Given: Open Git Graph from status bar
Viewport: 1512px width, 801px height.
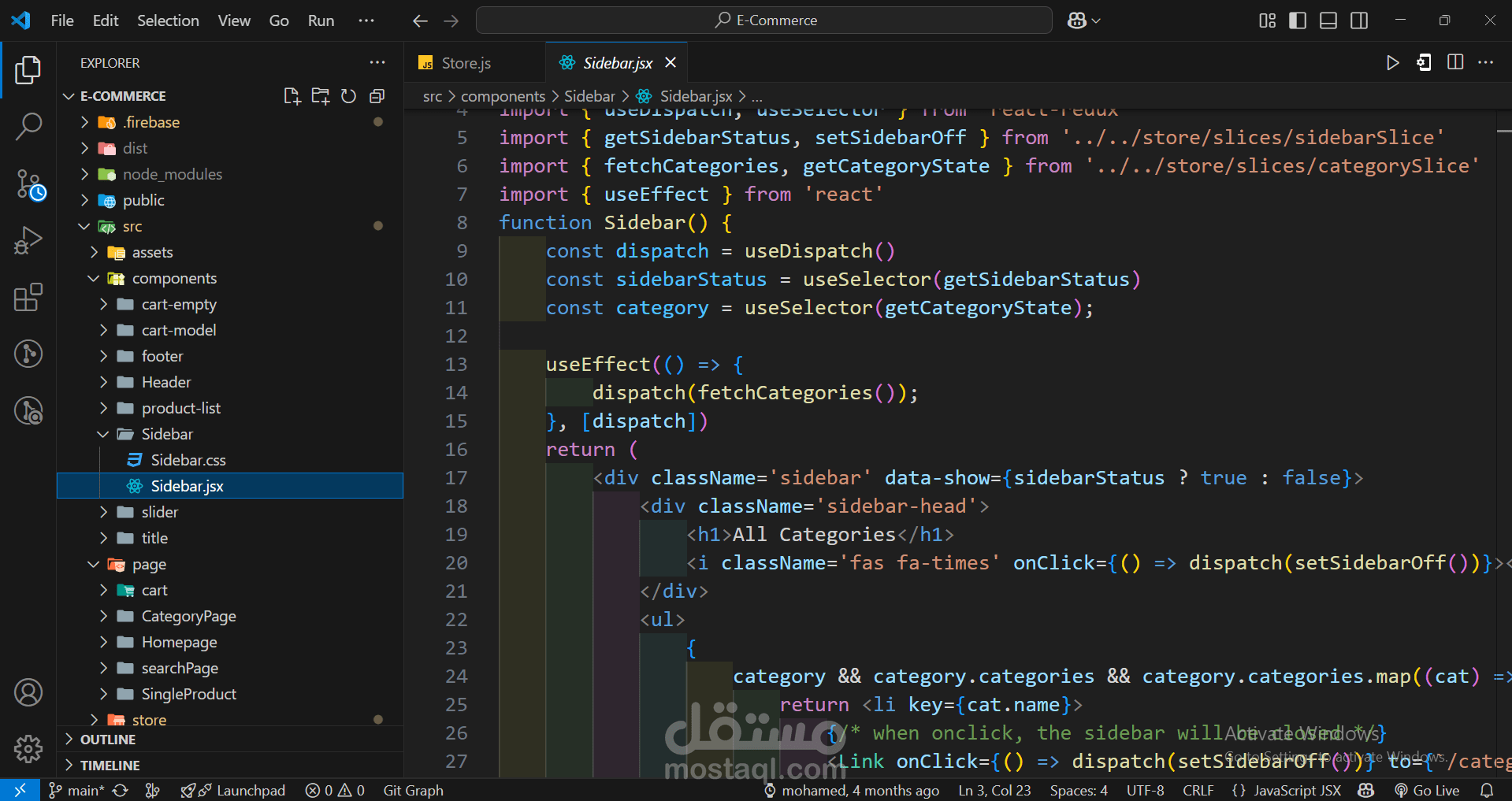Looking at the screenshot, I should tap(413, 790).
